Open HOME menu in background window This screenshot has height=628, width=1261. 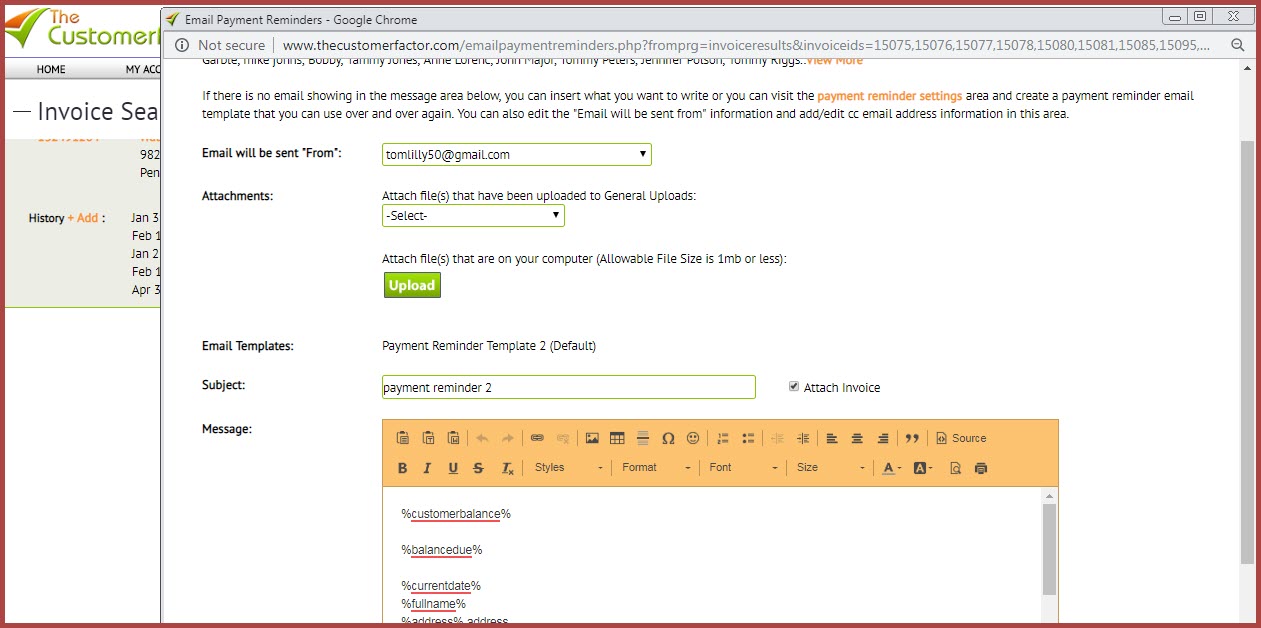(x=51, y=69)
